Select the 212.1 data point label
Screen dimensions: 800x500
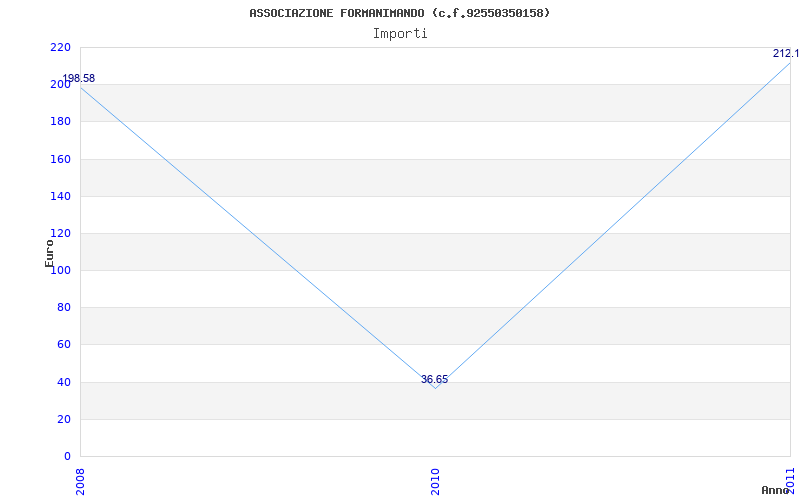(786, 54)
